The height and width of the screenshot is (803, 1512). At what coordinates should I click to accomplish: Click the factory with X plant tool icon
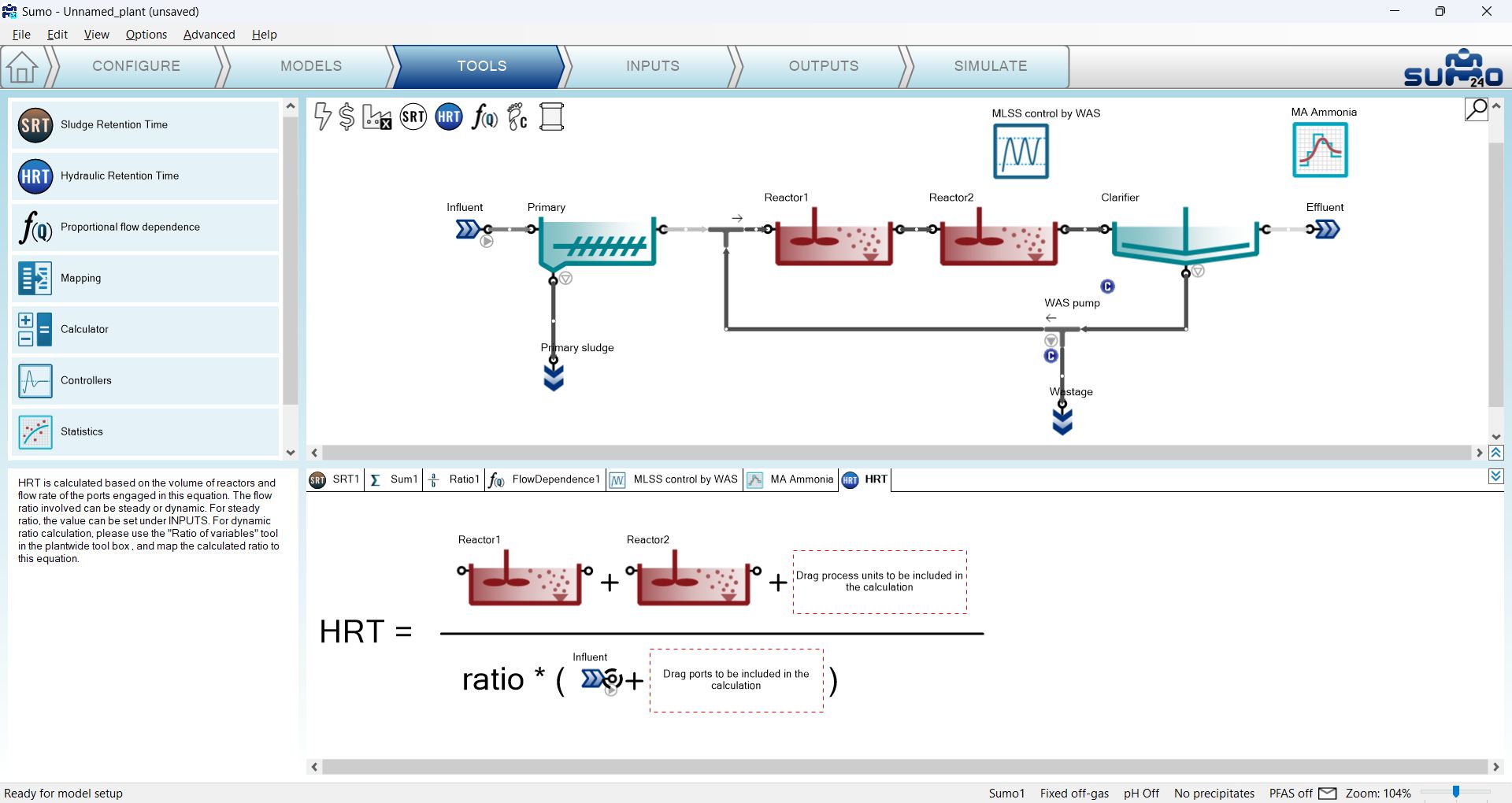pyautogui.click(x=376, y=117)
